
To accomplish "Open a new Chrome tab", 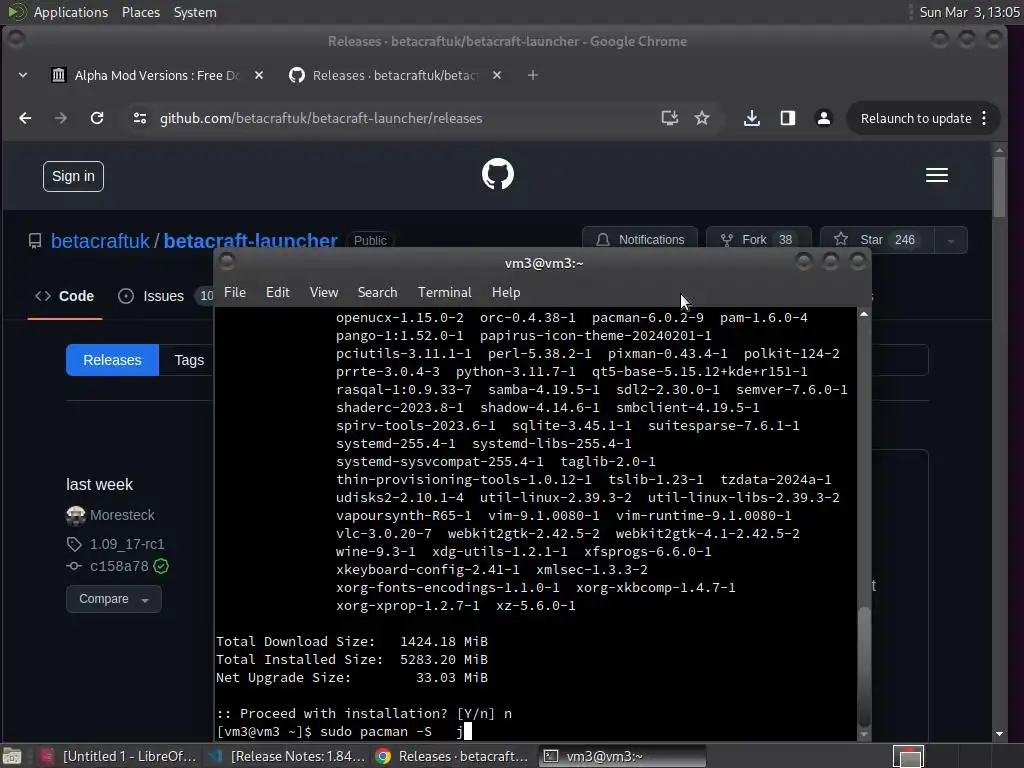I will click(533, 75).
